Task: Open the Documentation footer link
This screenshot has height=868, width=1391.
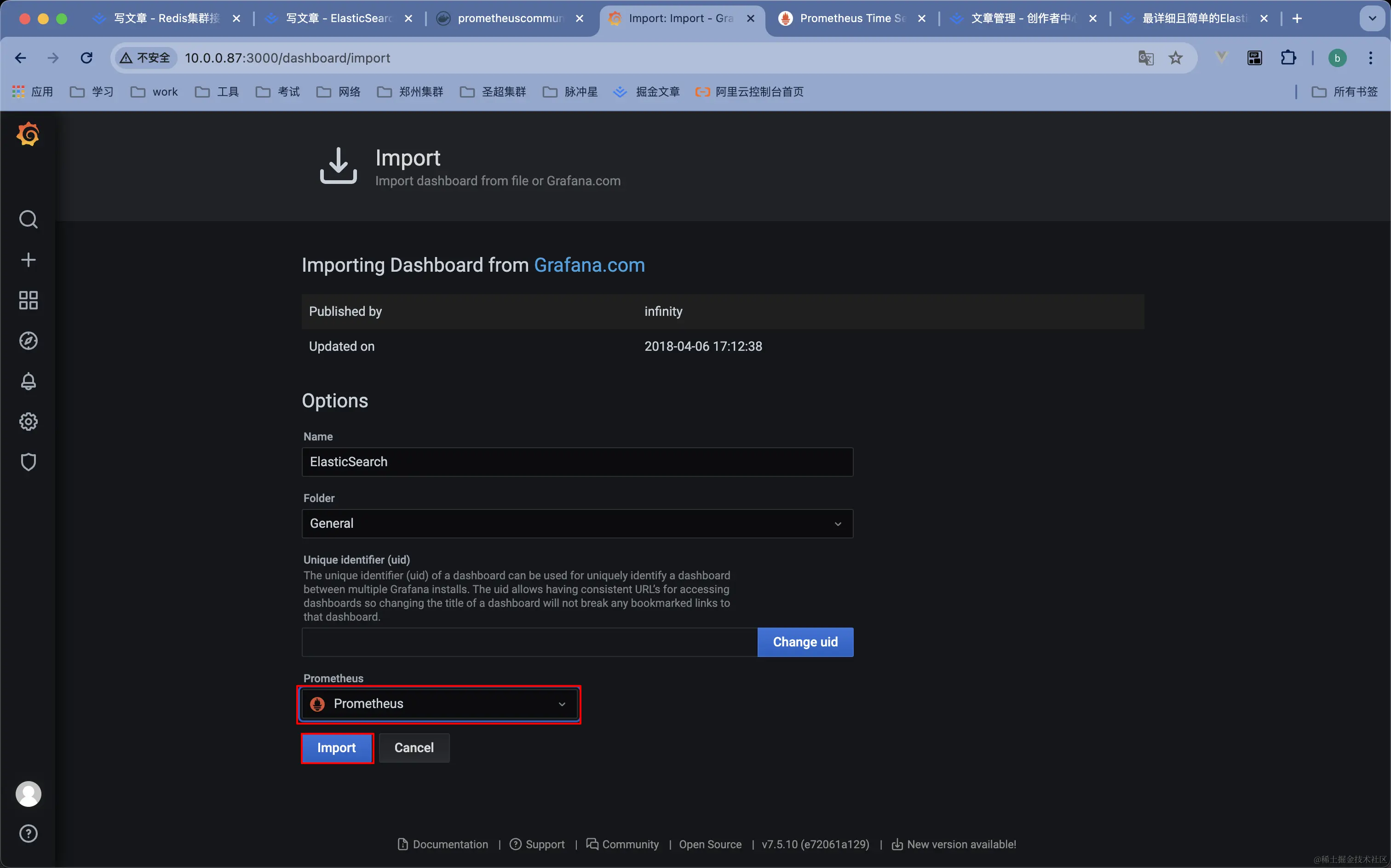Action: click(x=443, y=845)
